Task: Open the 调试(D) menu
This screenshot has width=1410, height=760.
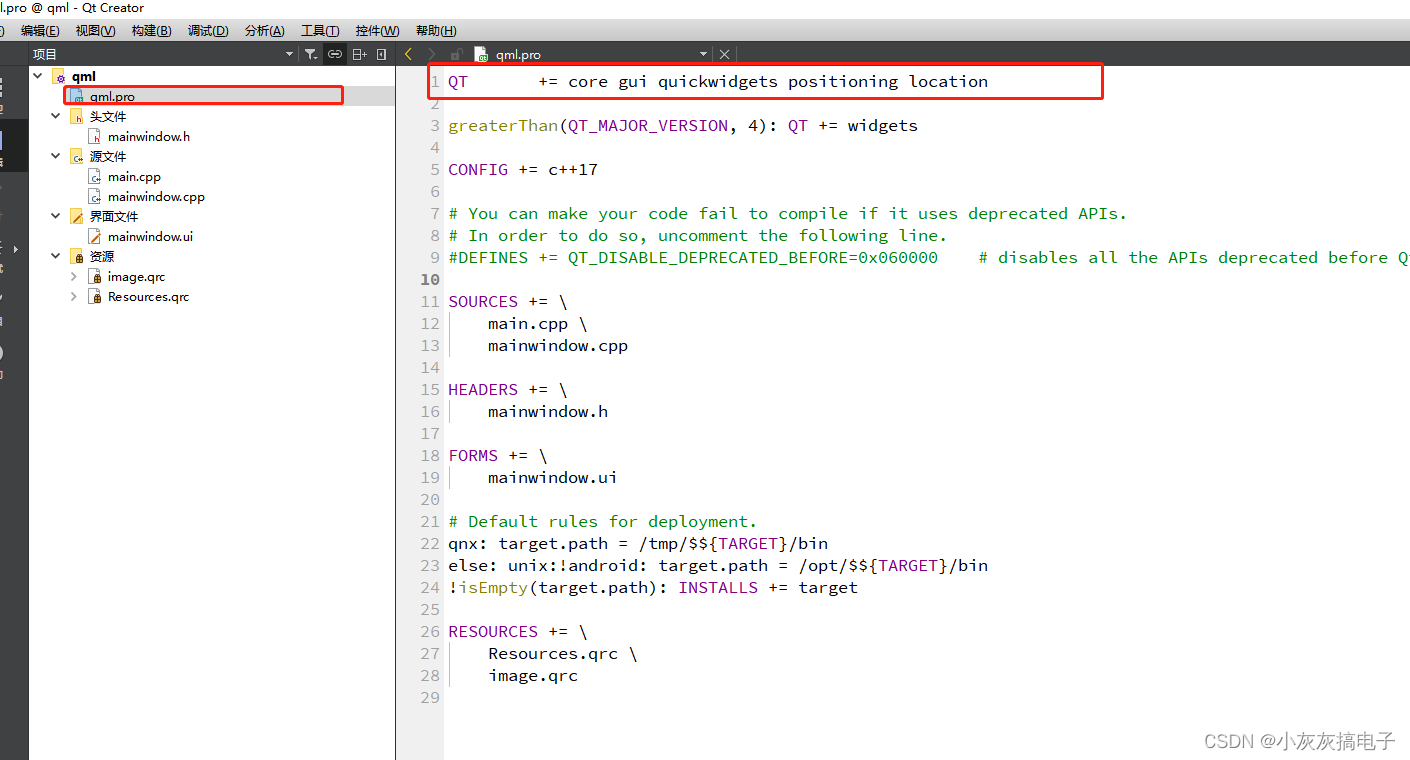Action: coord(208,31)
